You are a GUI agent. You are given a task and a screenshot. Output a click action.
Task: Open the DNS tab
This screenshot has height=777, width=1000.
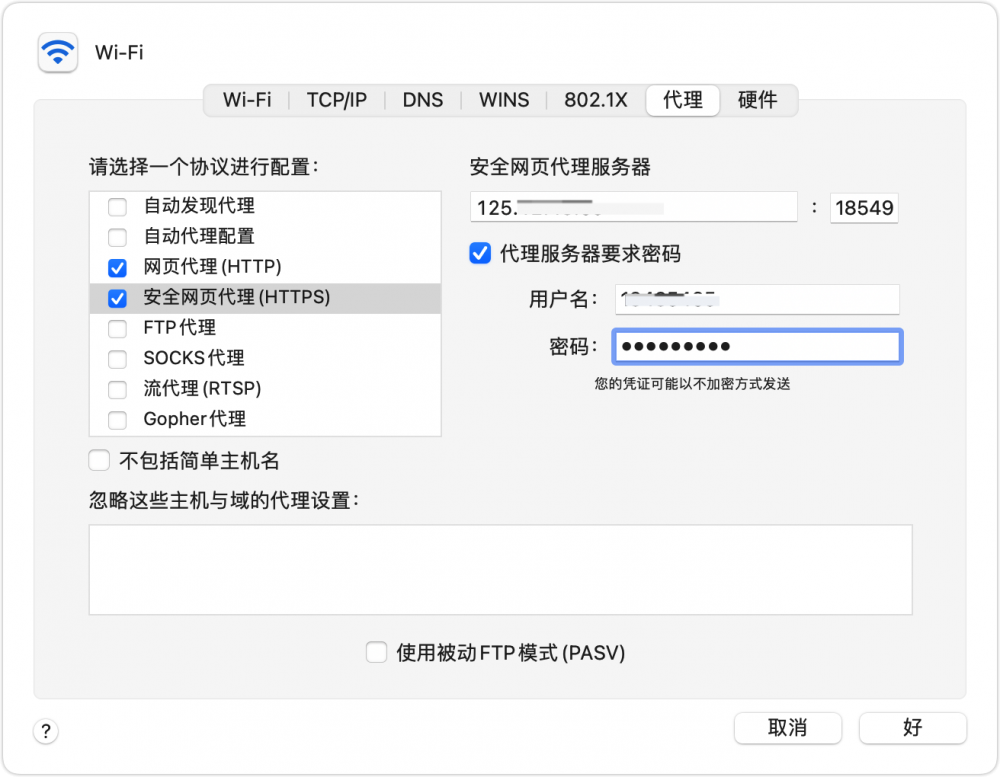click(x=423, y=100)
